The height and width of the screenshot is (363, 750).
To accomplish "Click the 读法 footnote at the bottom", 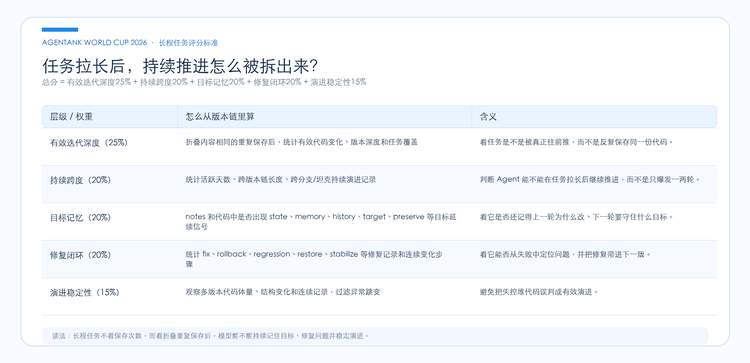I will pos(375,336).
